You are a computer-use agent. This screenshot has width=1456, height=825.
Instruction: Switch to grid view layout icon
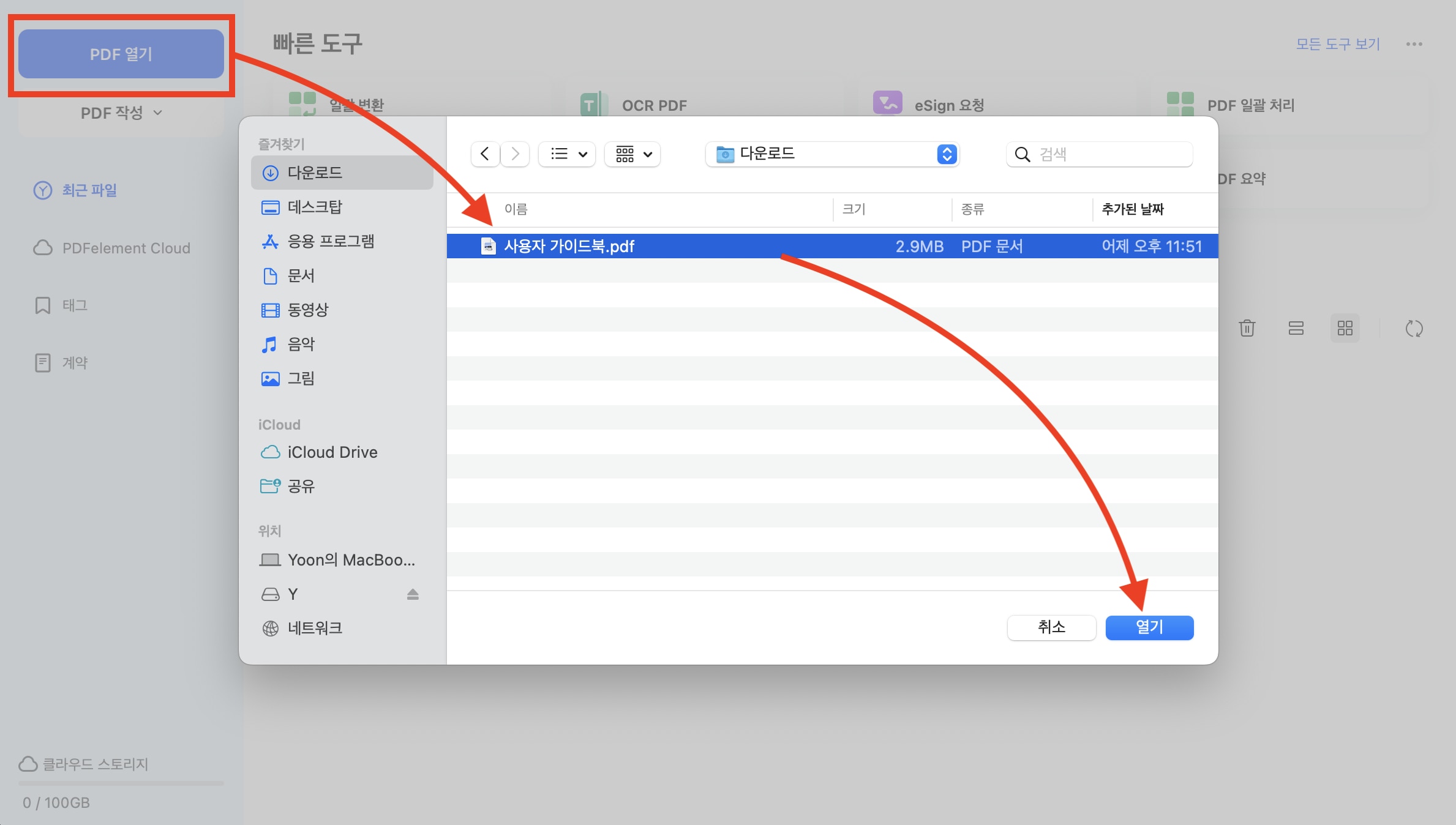pos(1345,328)
